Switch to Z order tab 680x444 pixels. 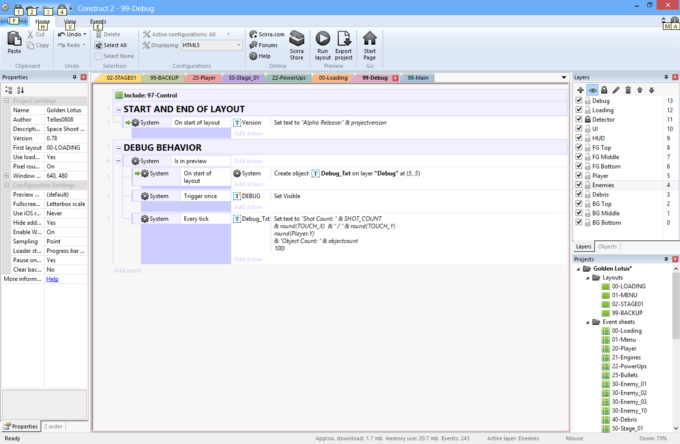point(53,427)
